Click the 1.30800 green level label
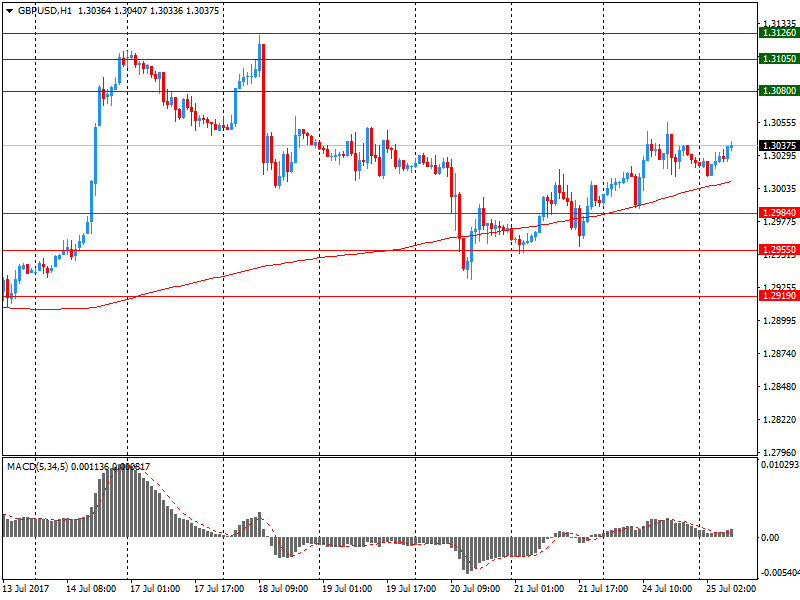800x600 pixels. click(779, 91)
